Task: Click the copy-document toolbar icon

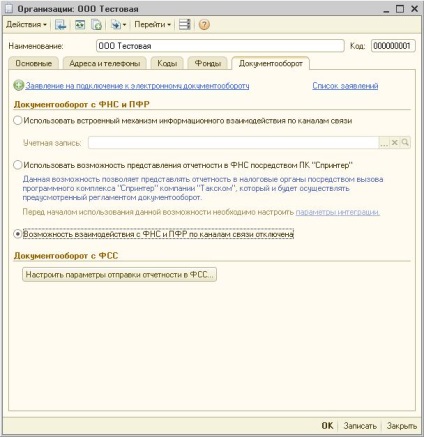Action: [x=97, y=25]
